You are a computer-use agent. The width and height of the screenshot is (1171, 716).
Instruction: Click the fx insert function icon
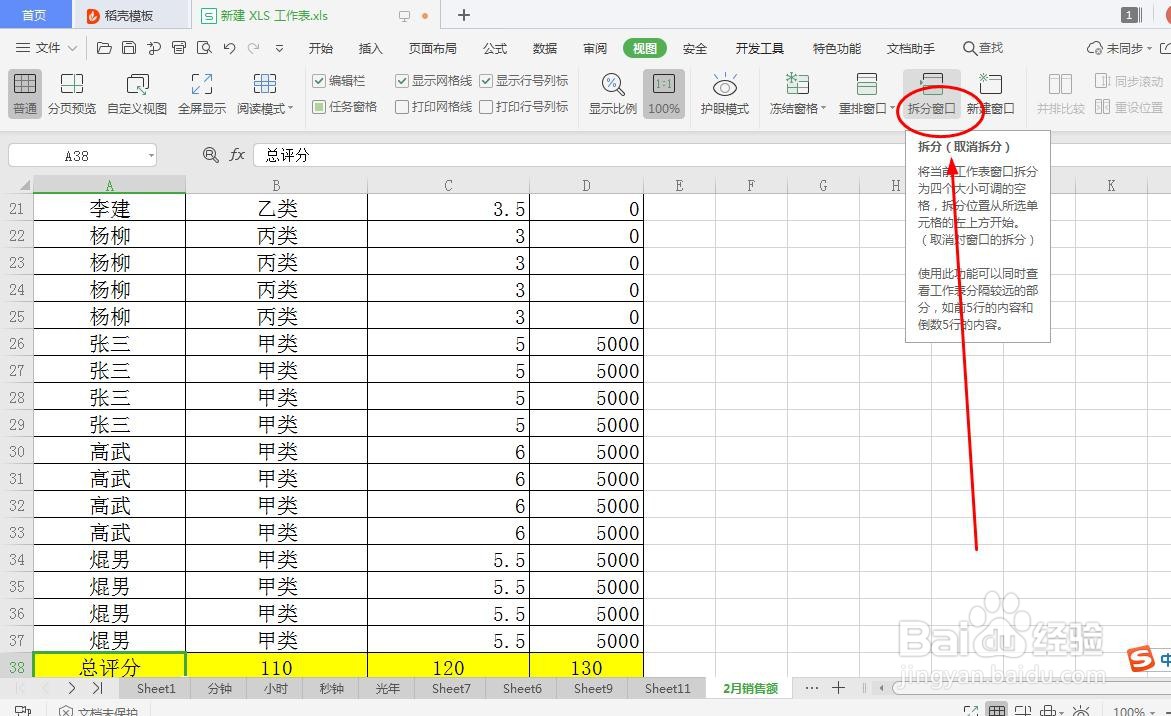237,155
